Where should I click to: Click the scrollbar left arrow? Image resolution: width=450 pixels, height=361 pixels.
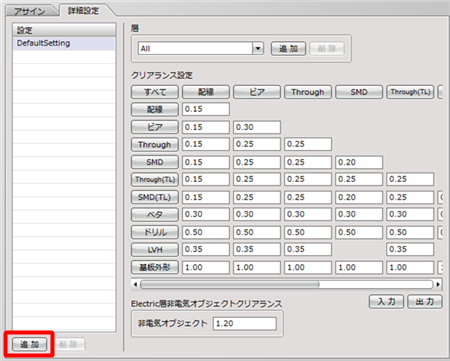point(135,285)
